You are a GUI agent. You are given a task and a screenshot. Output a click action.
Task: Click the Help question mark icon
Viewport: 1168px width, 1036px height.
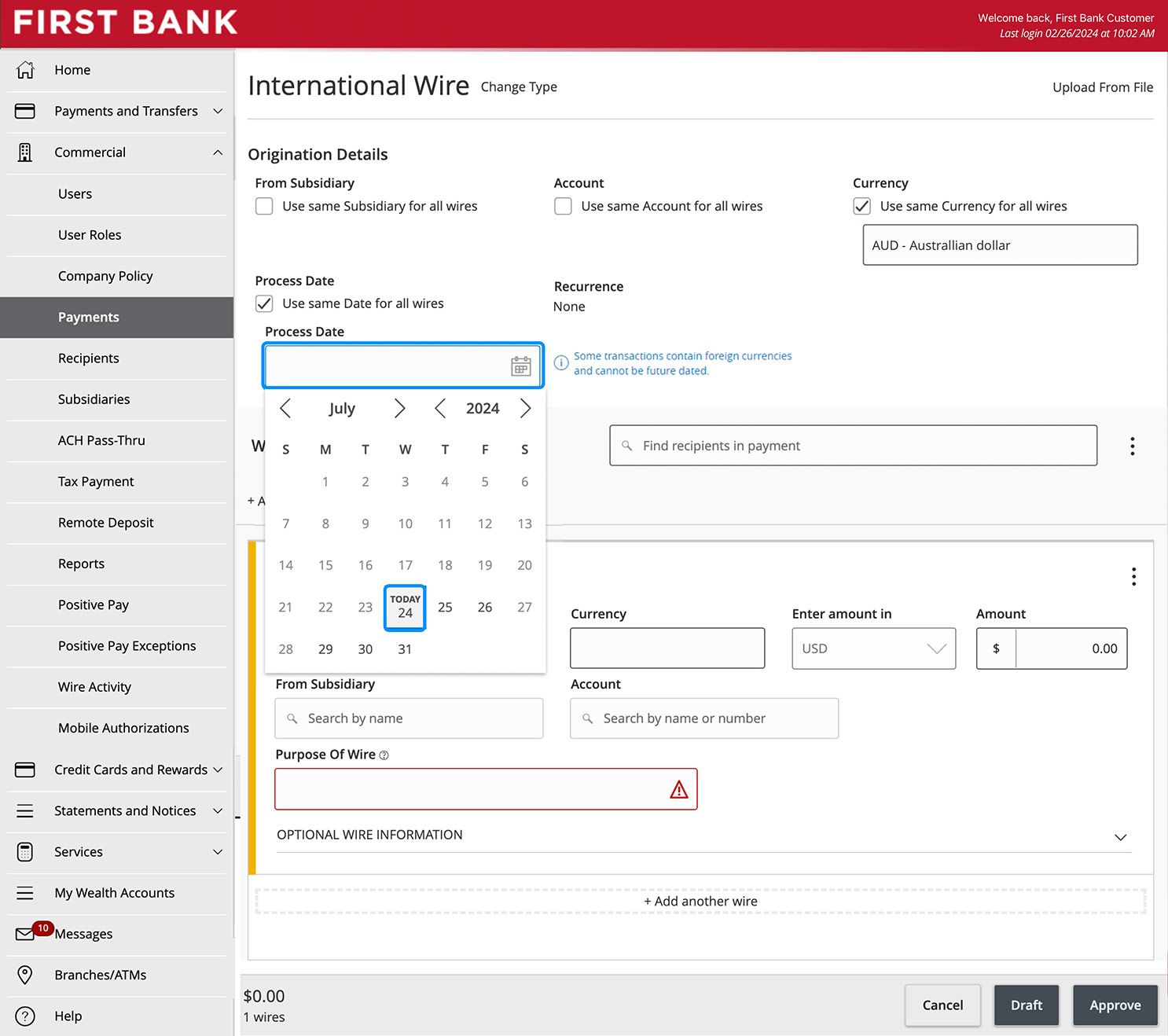pos(25,1016)
